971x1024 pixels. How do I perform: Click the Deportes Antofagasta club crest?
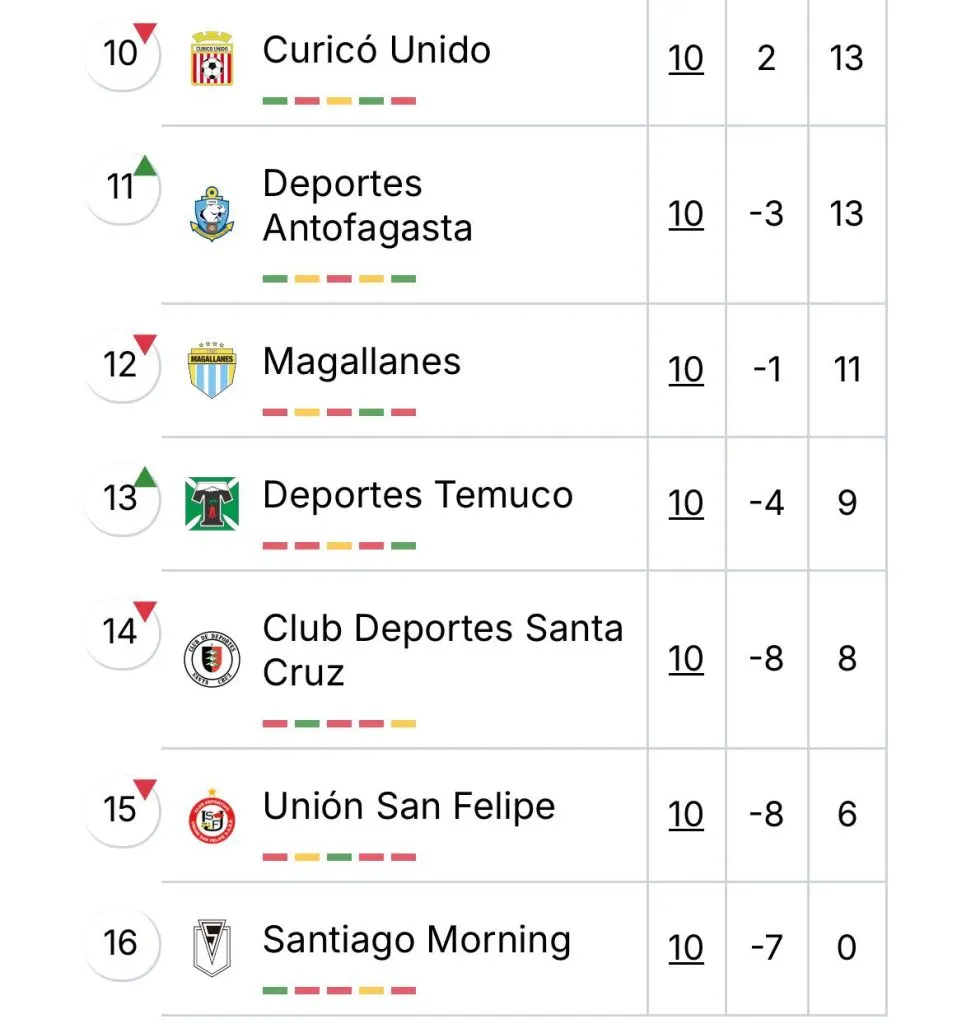212,214
